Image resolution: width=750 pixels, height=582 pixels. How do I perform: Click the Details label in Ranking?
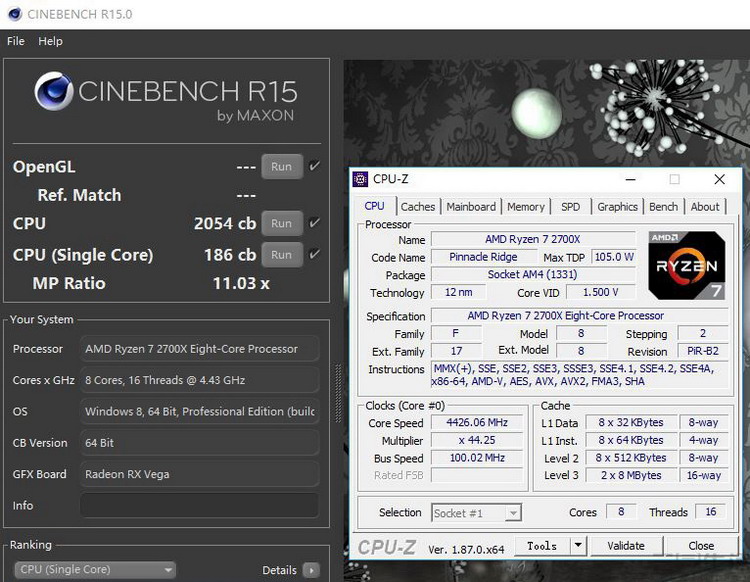click(279, 570)
